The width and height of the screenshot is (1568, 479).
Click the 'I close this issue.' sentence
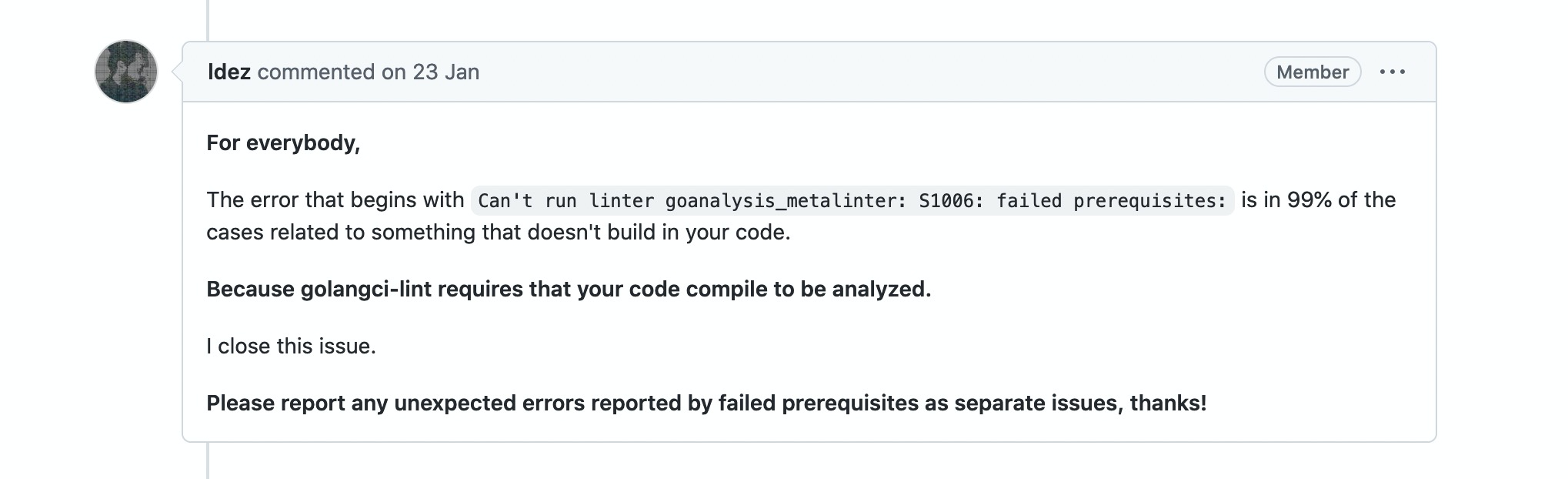[x=289, y=346]
